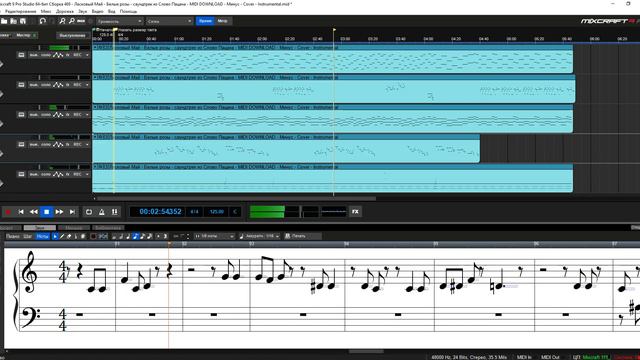This screenshot has height=360, width=640.
Task: Switch timeline to Метр mode
Action: (x=223, y=21)
